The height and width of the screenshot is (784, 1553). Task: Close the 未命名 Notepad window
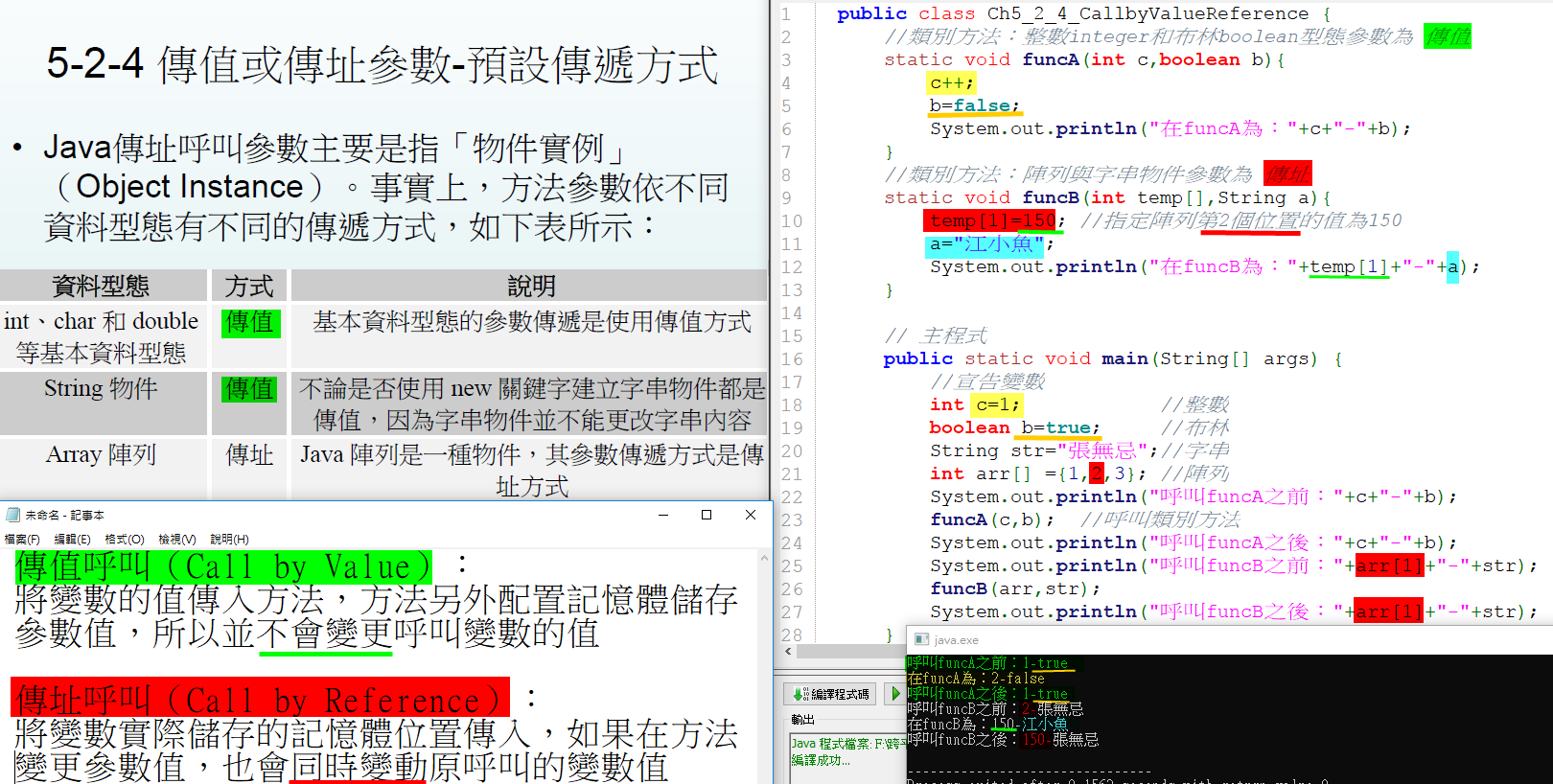751,515
